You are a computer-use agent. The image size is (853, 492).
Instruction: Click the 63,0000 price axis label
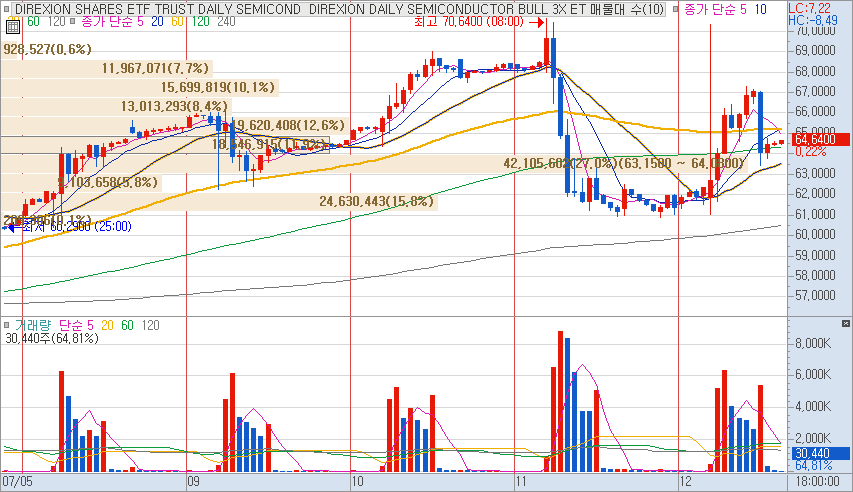(815, 173)
